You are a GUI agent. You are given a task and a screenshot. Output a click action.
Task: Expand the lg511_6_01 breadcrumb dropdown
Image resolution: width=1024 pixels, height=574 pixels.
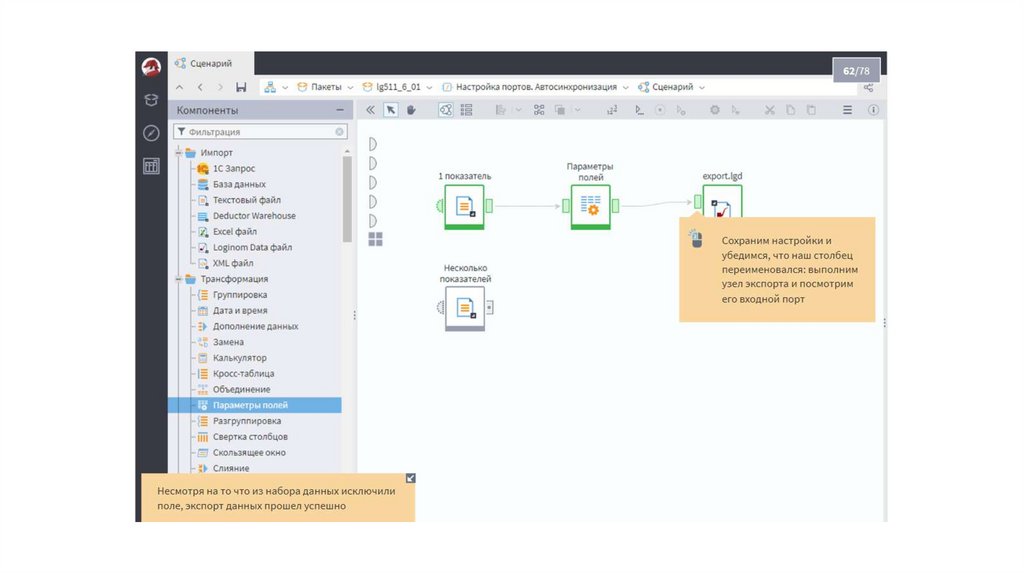coord(429,87)
